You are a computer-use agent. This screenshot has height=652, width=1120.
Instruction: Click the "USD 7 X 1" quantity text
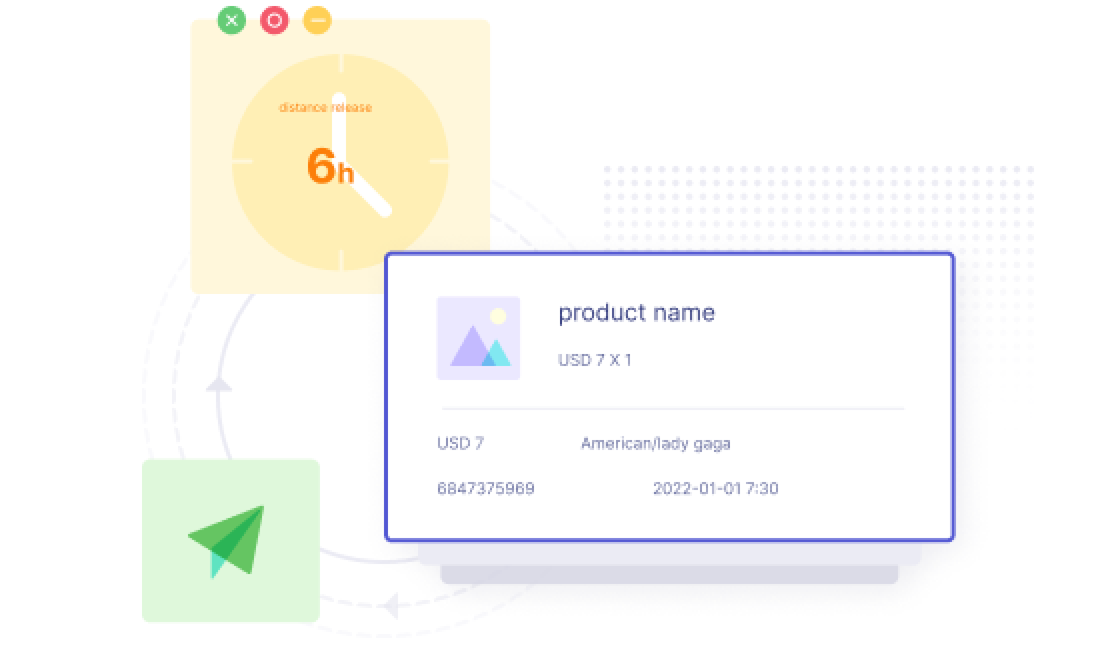click(594, 360)
